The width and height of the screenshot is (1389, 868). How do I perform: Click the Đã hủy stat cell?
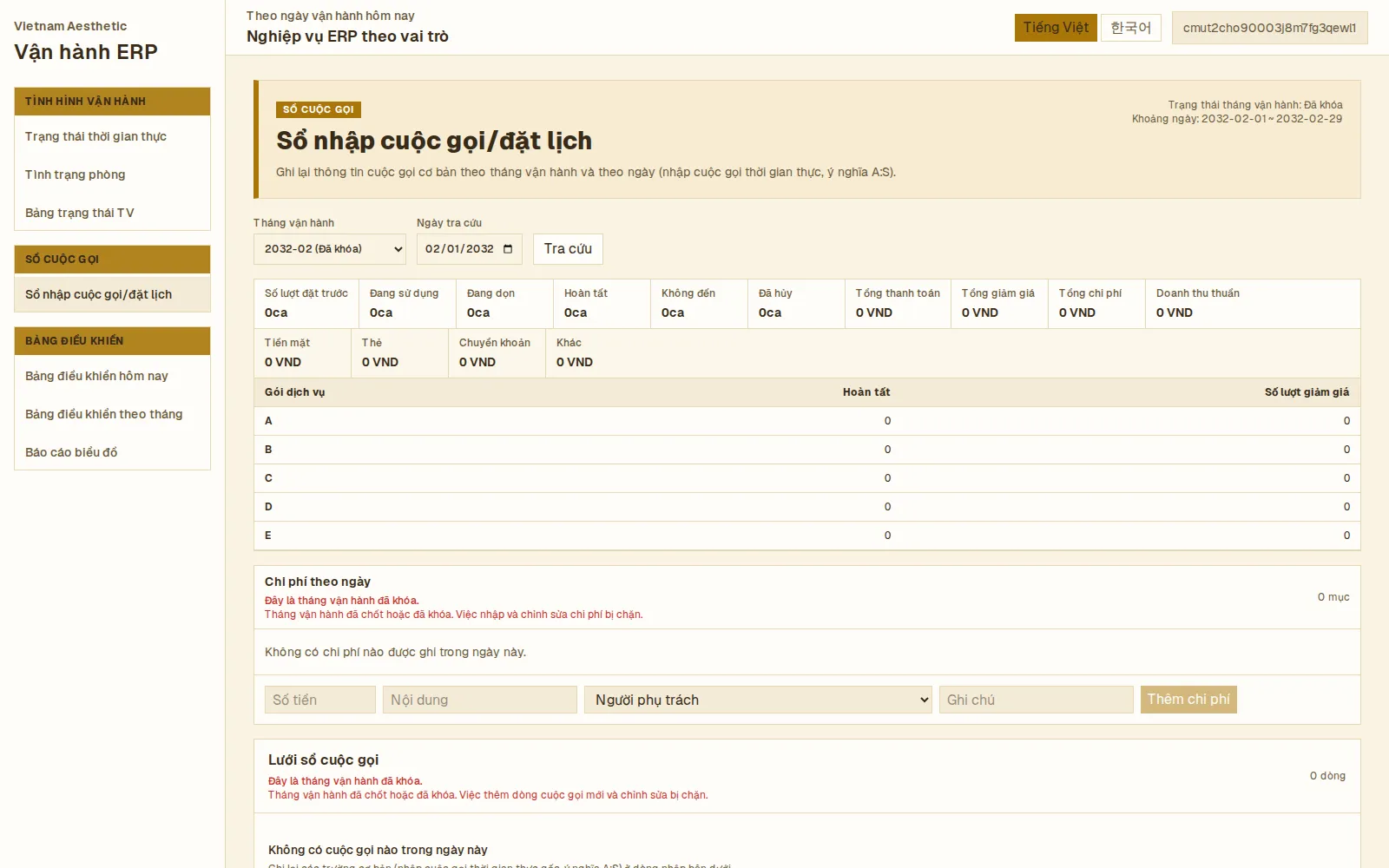tap(796, 304)
